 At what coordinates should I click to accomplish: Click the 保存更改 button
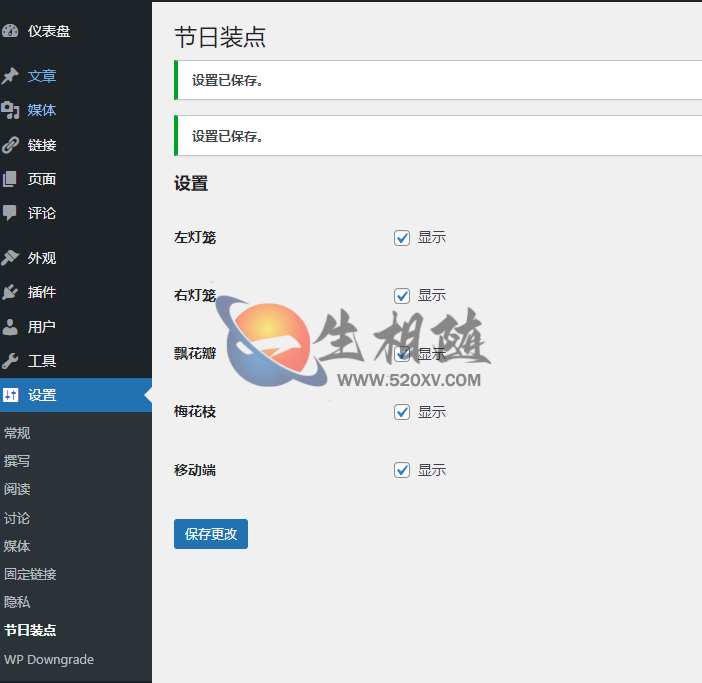click(x=211, y=534)
